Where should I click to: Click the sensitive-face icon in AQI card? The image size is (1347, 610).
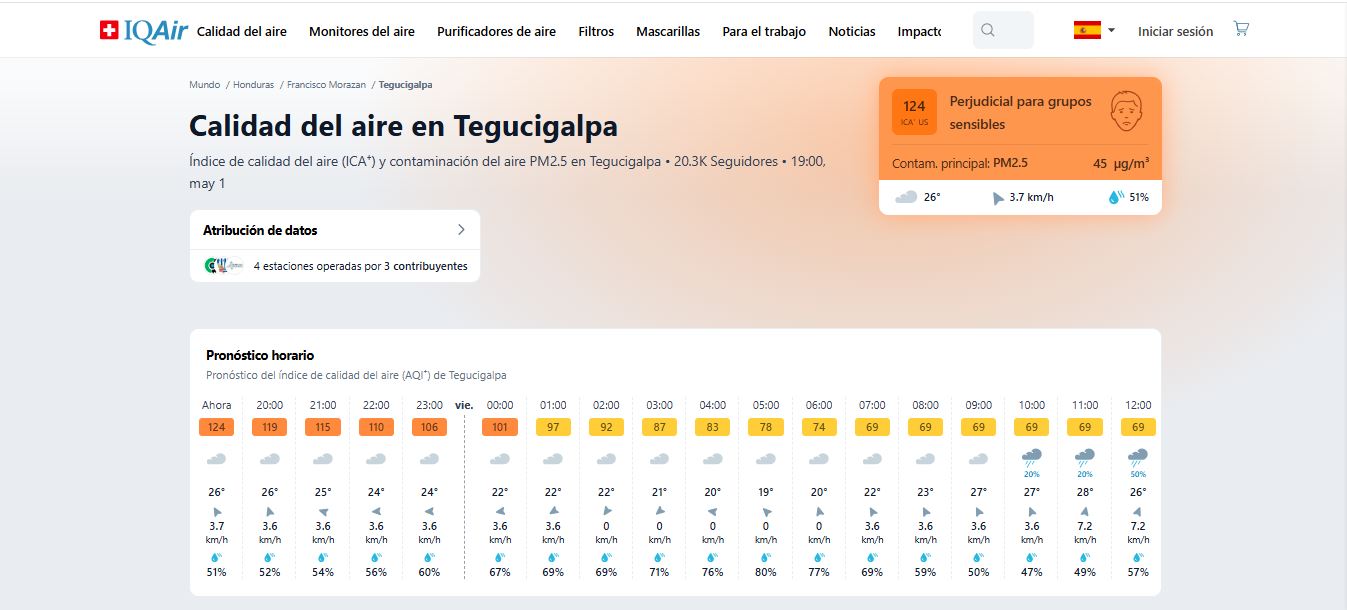(x=1127, y=111)
